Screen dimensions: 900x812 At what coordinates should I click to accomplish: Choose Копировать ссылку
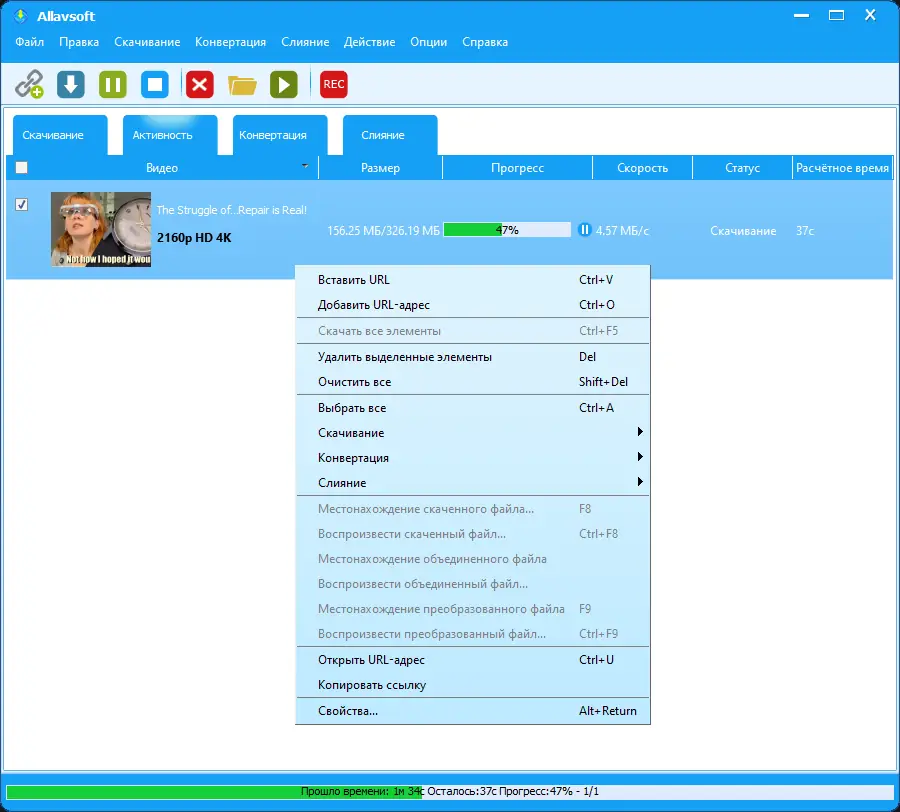point(472,685)
